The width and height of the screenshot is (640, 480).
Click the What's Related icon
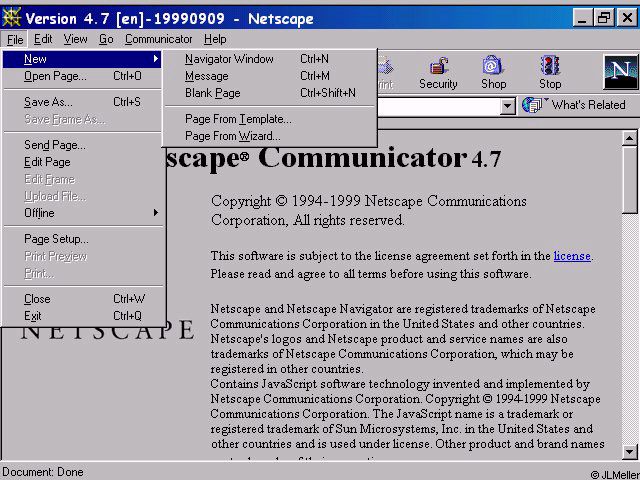click(x=532, y=104)
